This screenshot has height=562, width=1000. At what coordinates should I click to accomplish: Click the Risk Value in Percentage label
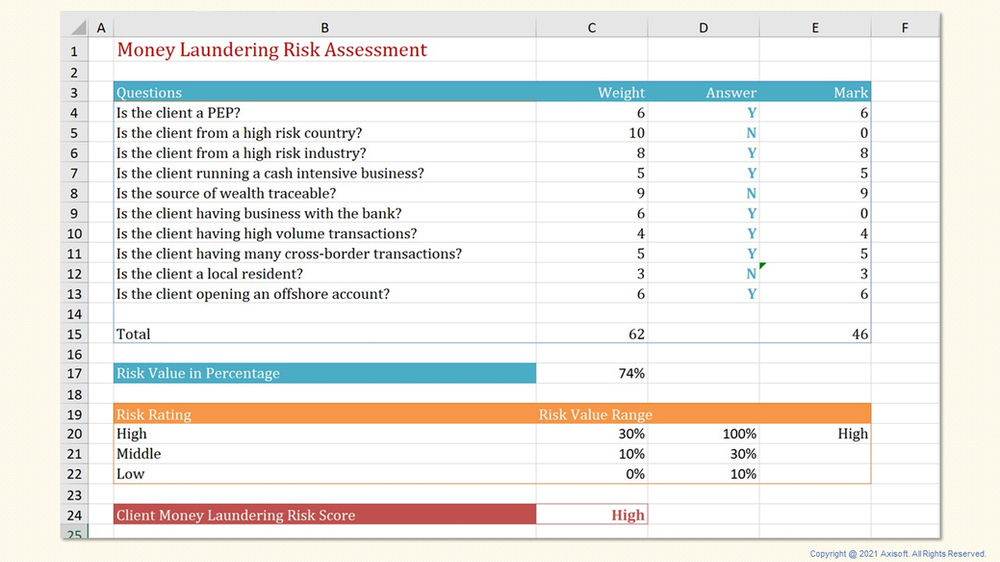(325, 373)
